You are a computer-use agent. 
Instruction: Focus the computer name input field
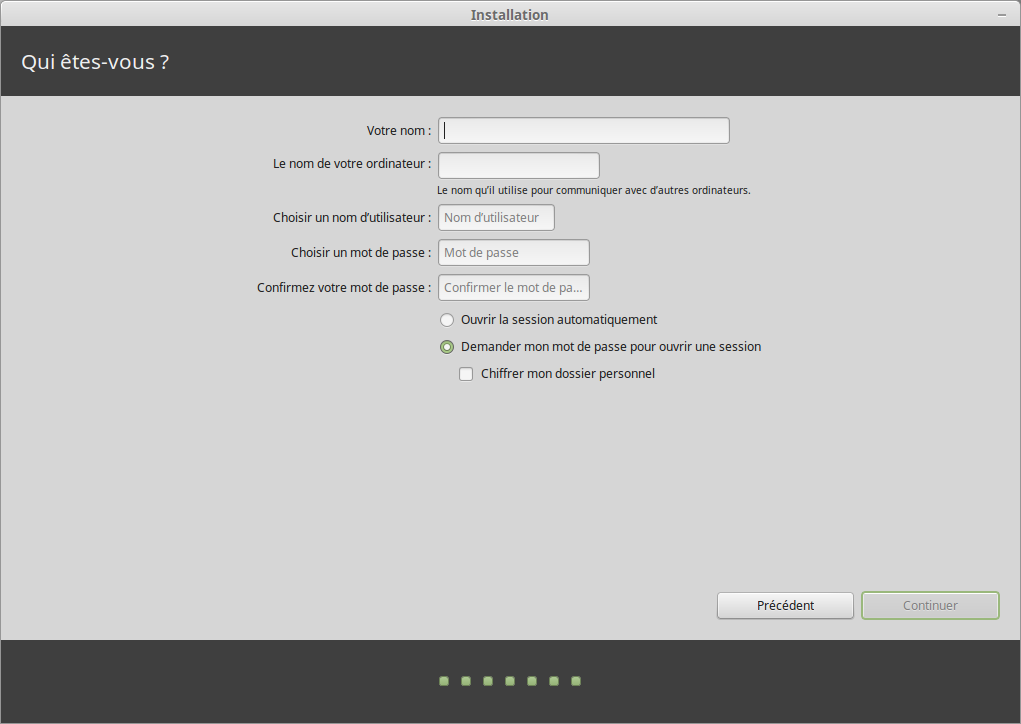click(x=518, y=165)
